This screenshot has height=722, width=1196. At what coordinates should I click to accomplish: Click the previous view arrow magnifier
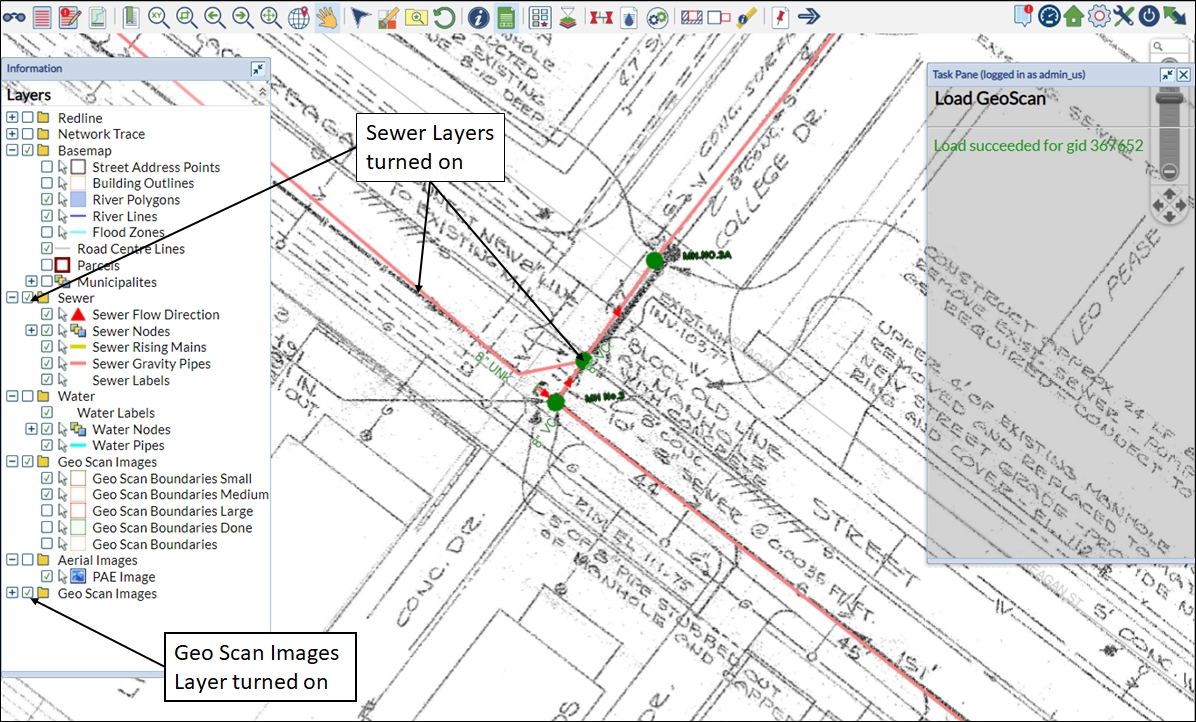point(214,16)
